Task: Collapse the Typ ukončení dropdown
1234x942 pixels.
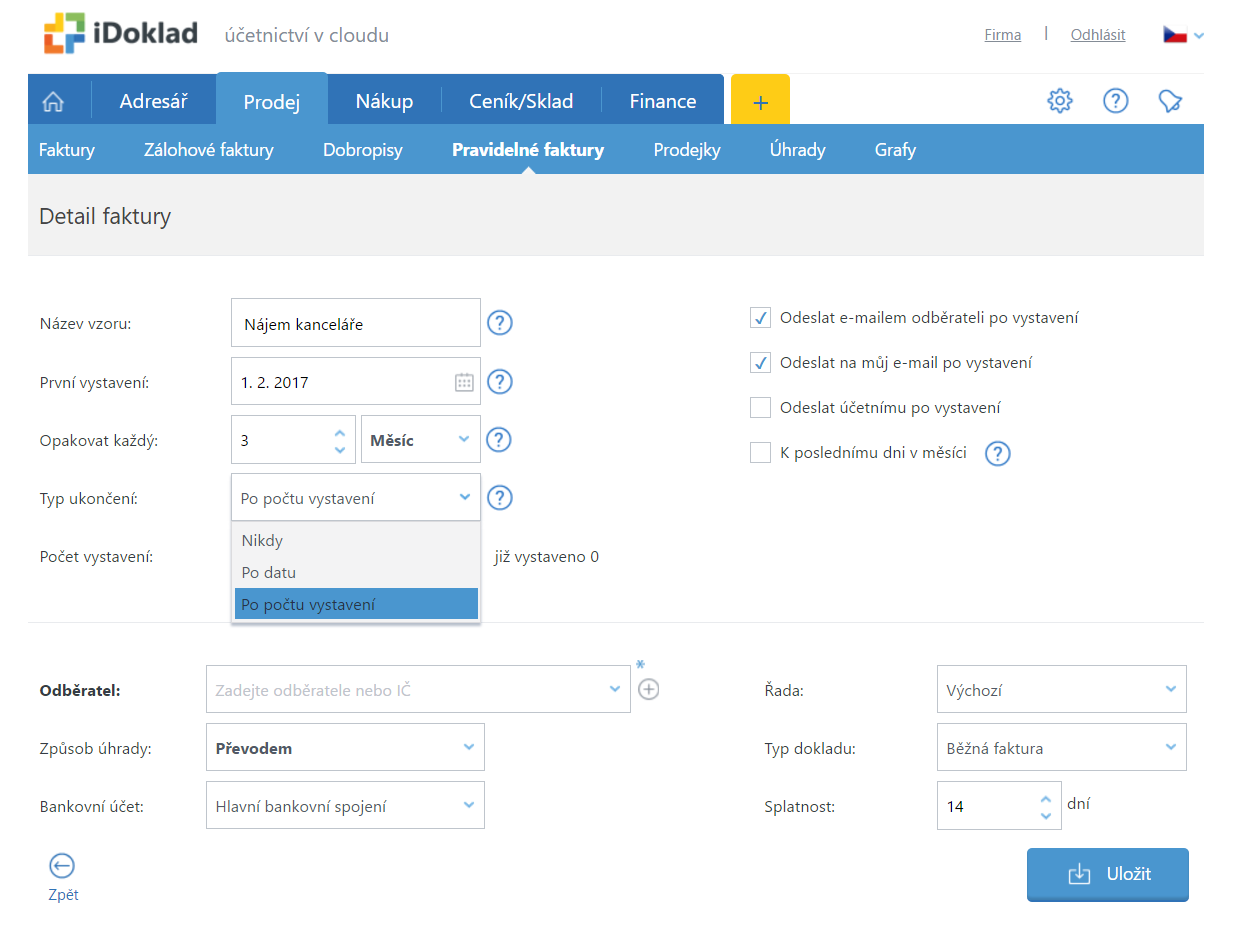Action: (356, 498)
